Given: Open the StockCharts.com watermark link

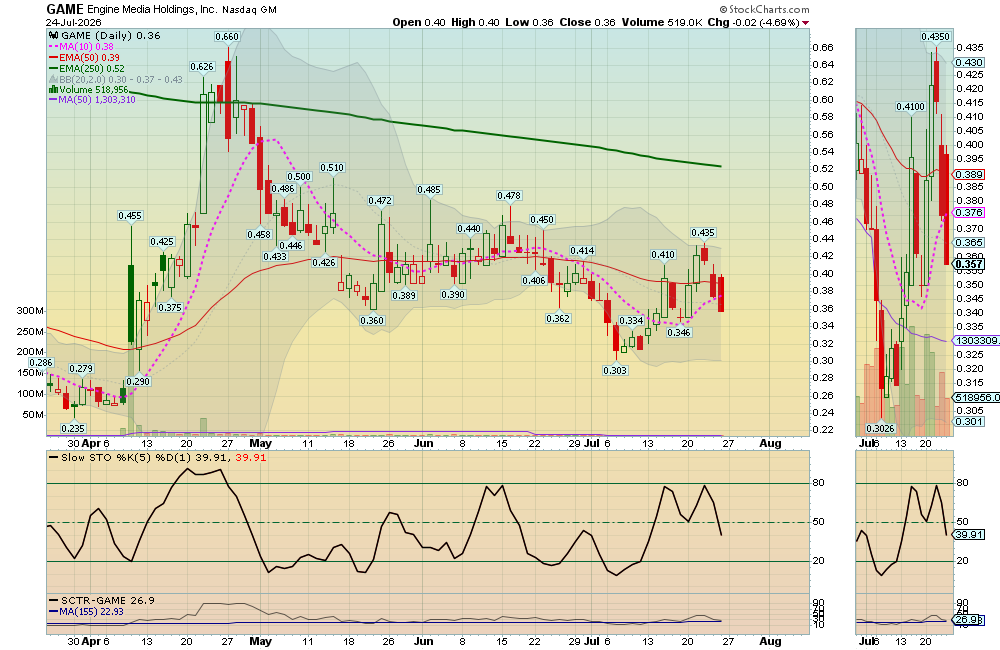Looking at the screenshot, I should pos(764,10).
